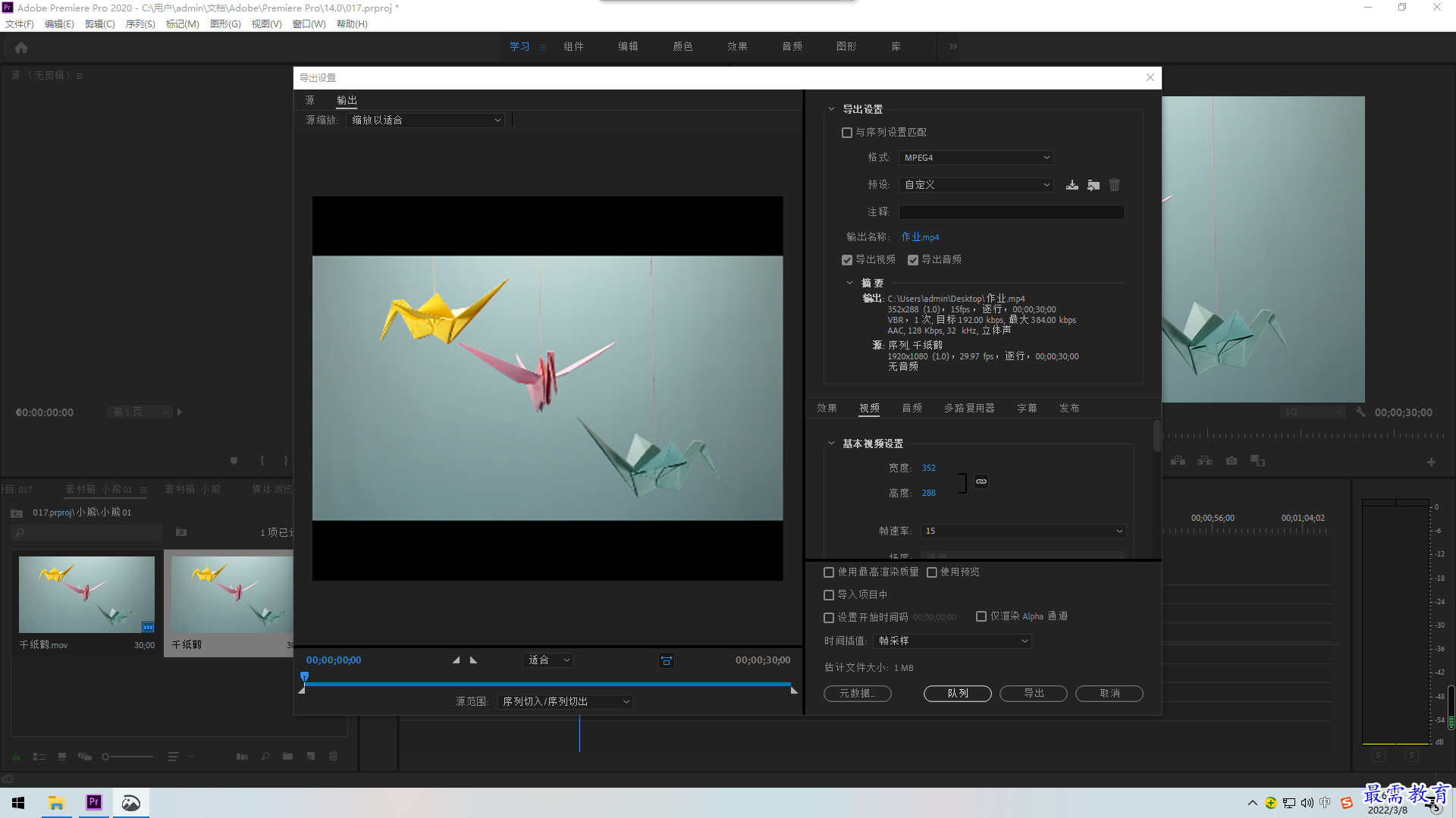
Task: Open the program monitor settings wrench icon
Action: (1360, 412)
